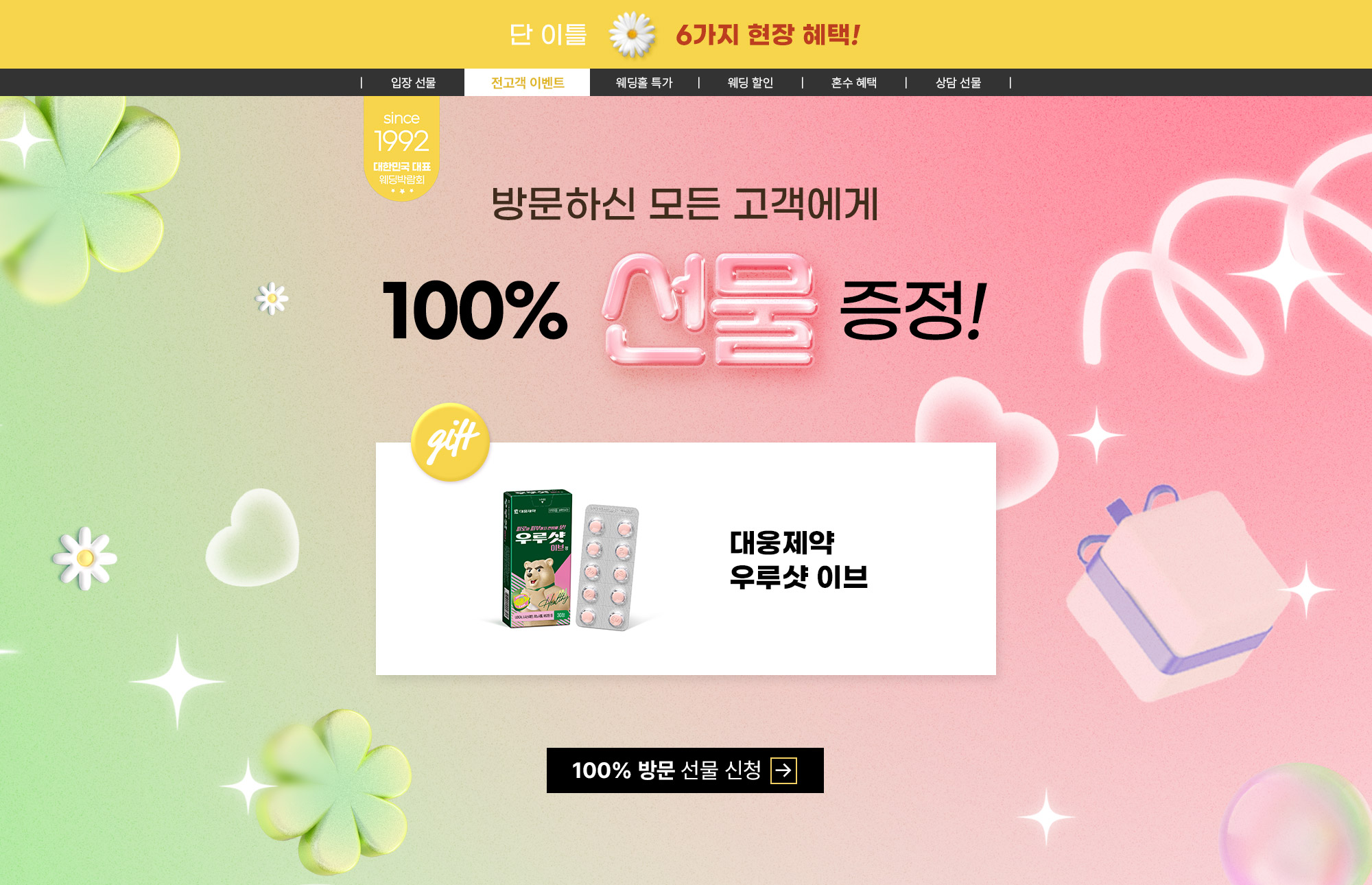1372x885 pixels.
Task: Click the daisy icon in the top banner
Action: pos(632,34)
